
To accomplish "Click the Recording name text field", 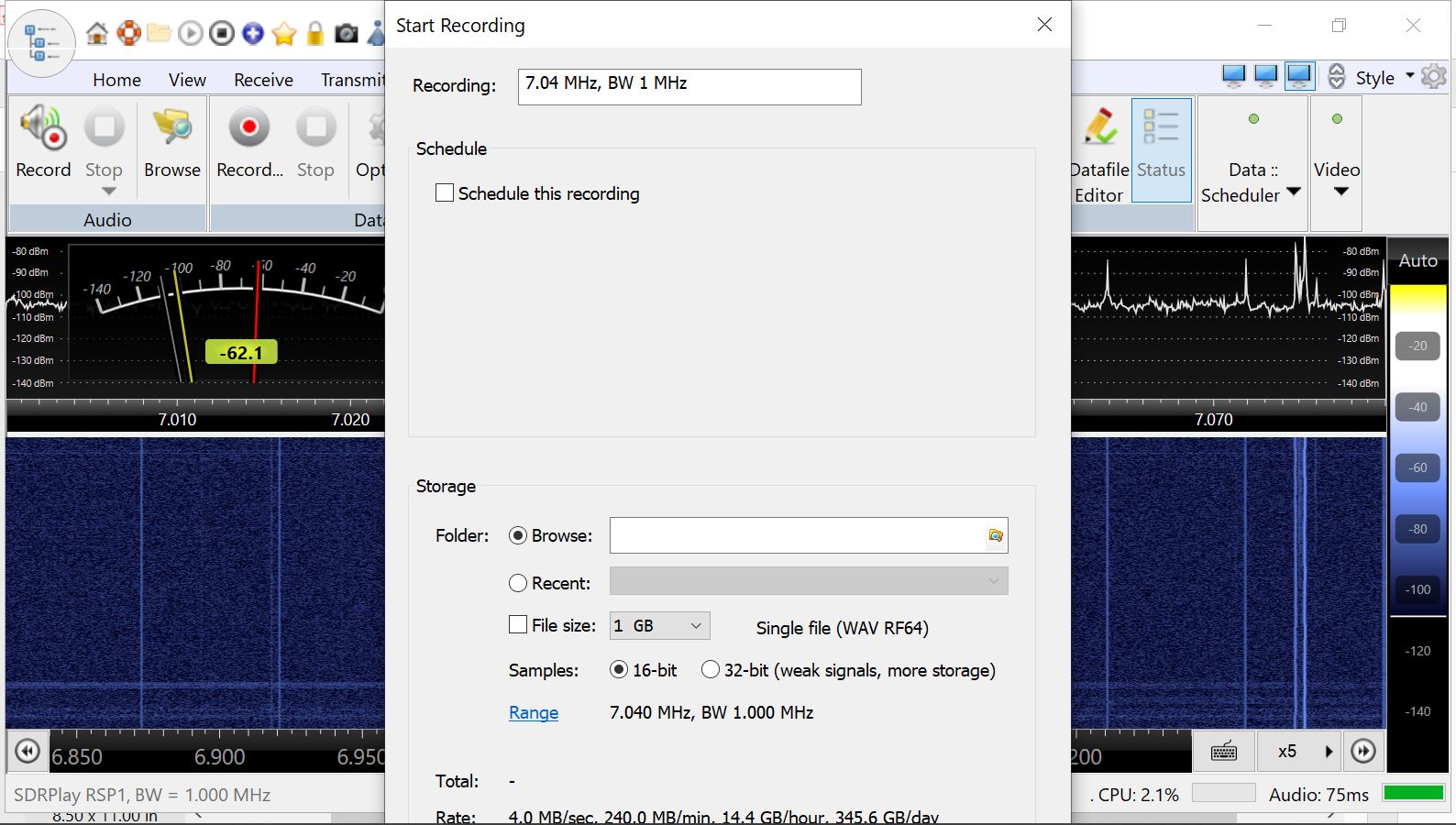I will pos(689,86).
